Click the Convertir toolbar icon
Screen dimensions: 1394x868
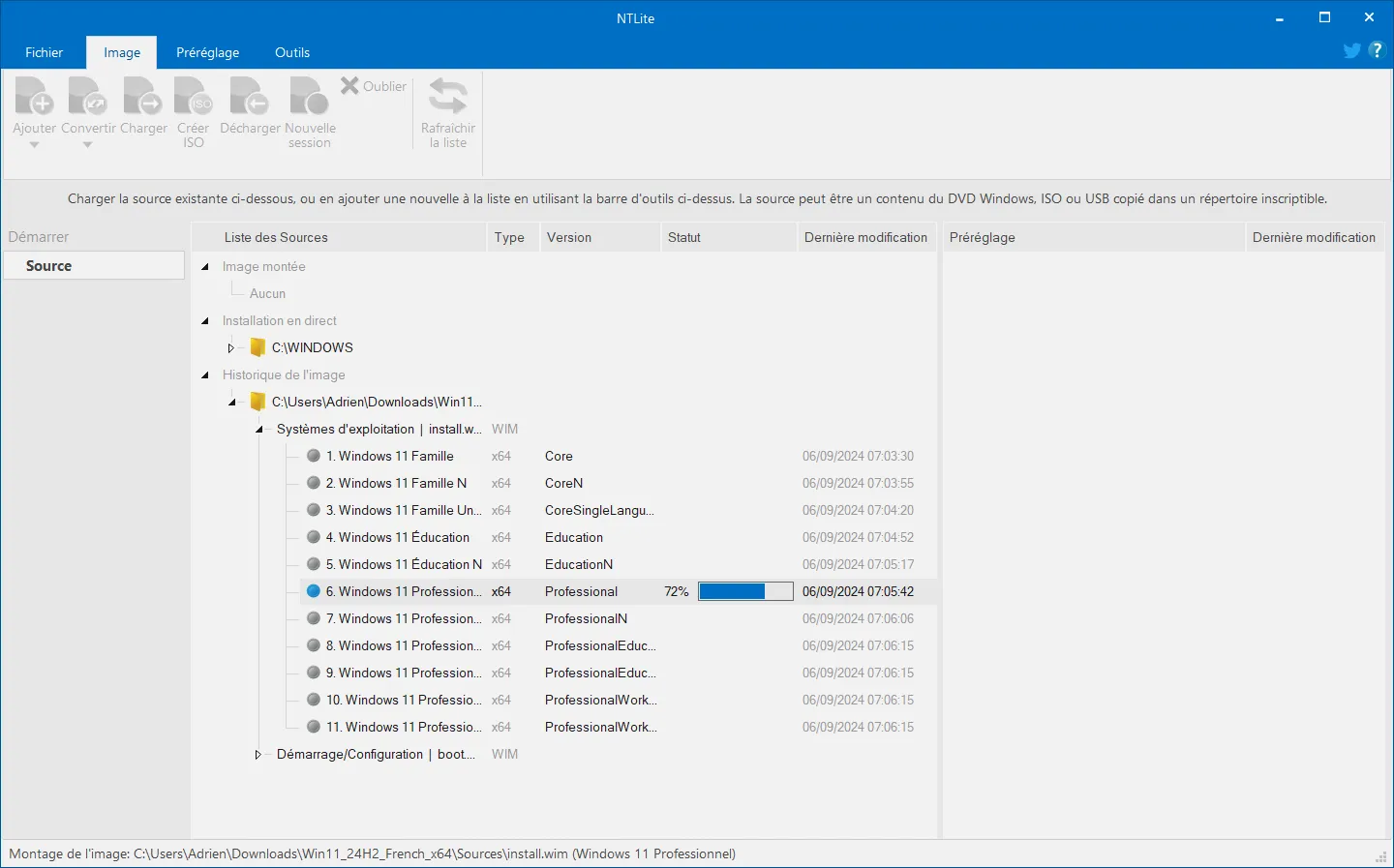point(87,97)
